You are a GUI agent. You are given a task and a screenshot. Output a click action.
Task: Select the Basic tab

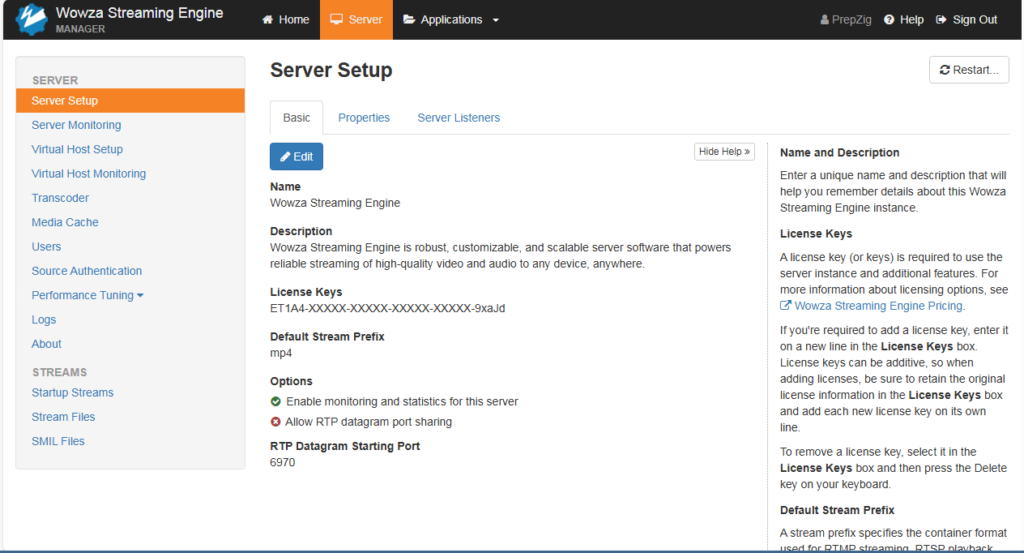(296, 118)
